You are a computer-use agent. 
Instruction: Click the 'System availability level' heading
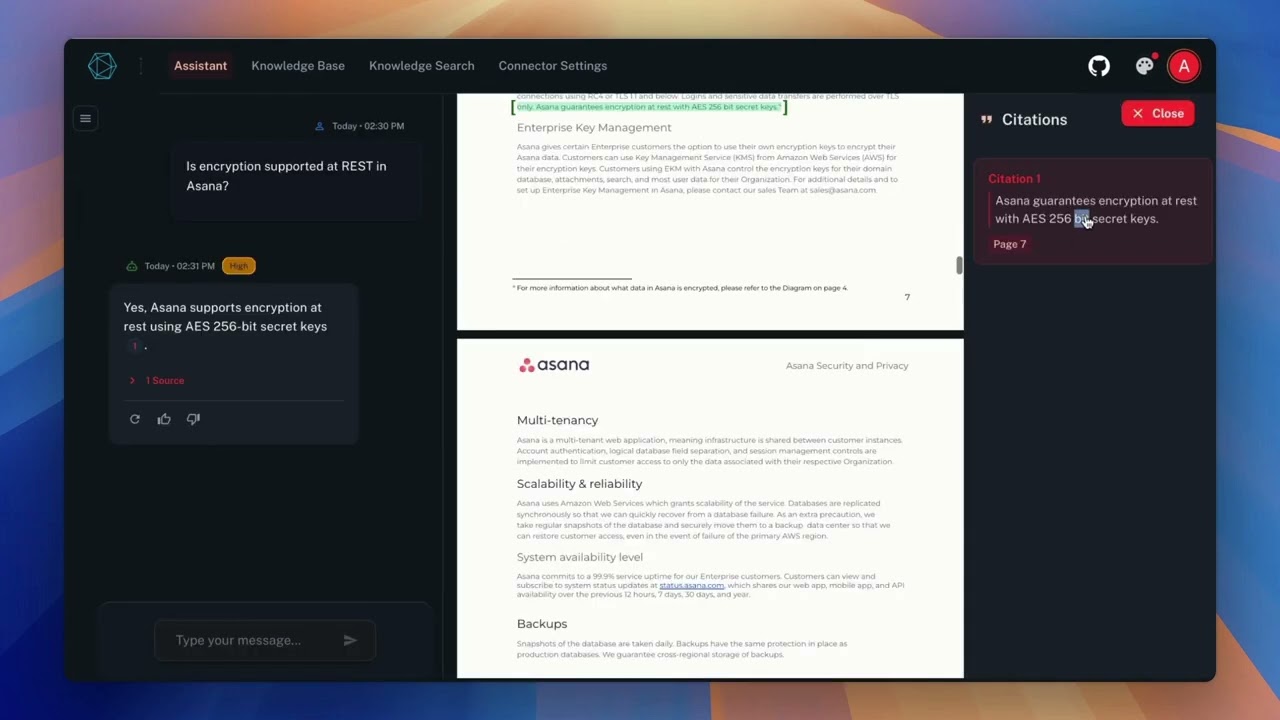coord(580,557)
